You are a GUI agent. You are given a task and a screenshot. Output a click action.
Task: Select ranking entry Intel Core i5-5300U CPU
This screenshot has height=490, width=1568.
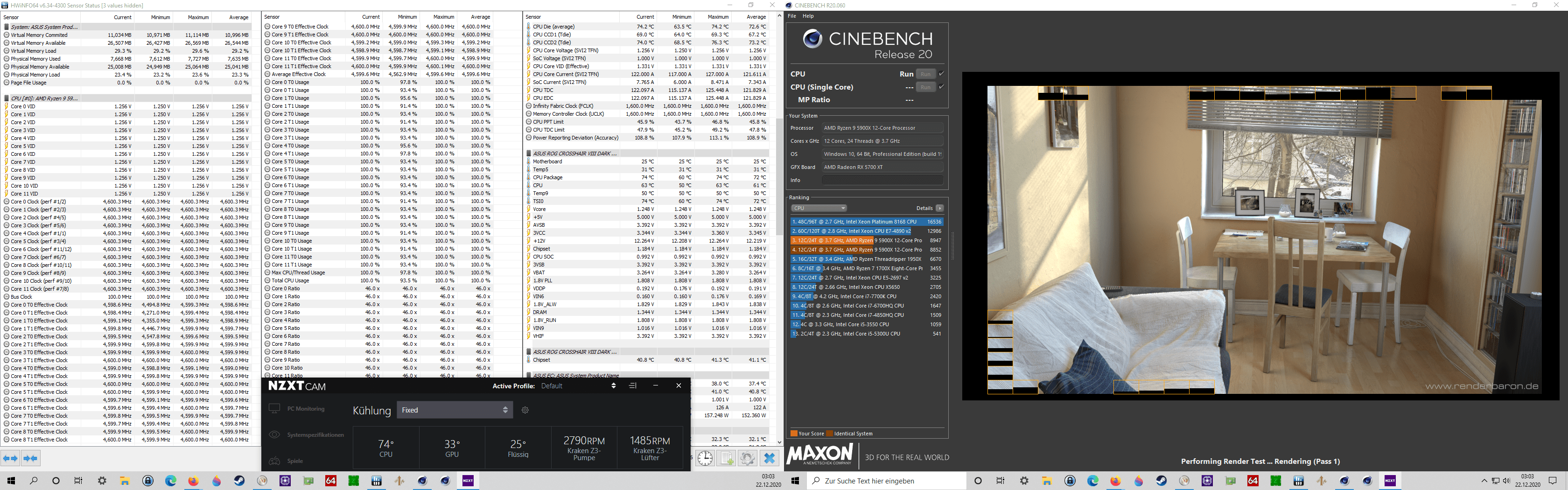click(866, 334)
